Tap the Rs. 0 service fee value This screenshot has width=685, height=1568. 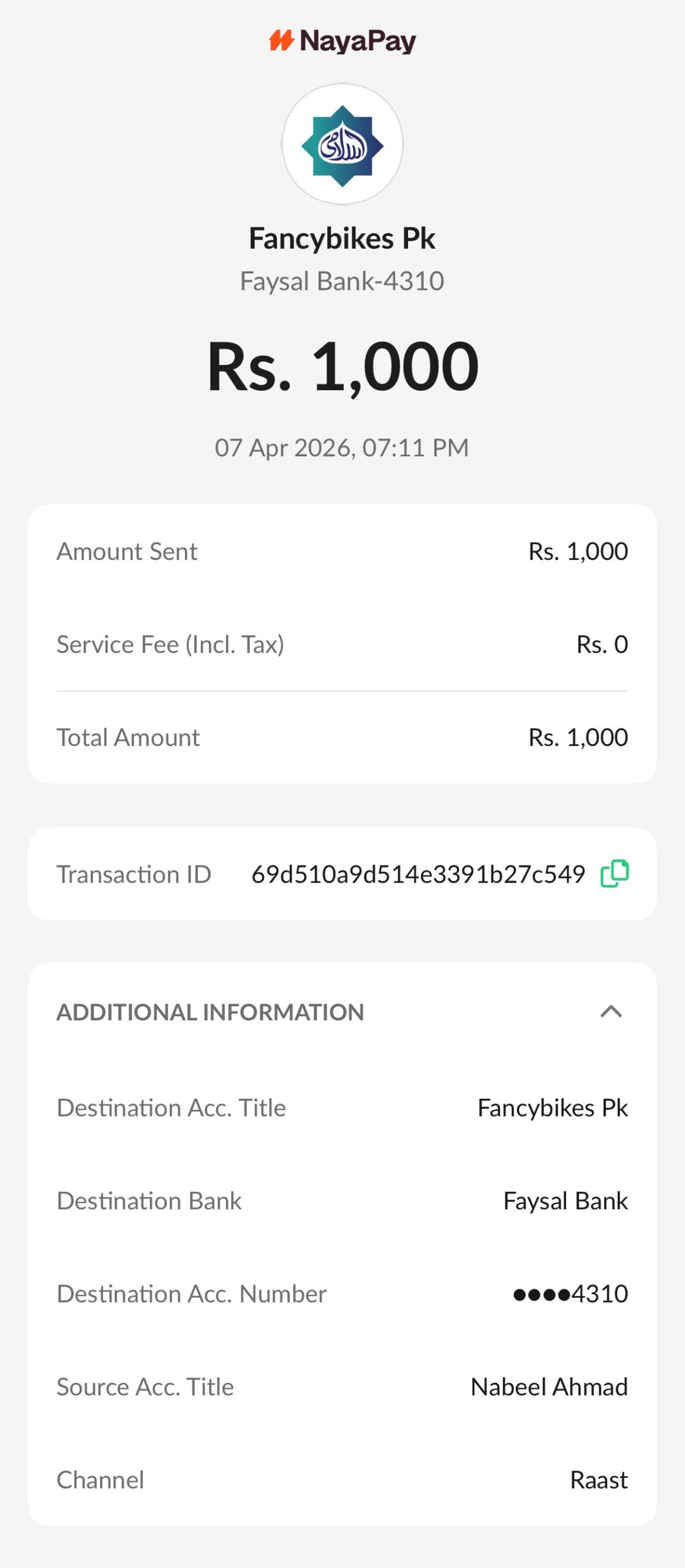602,644
